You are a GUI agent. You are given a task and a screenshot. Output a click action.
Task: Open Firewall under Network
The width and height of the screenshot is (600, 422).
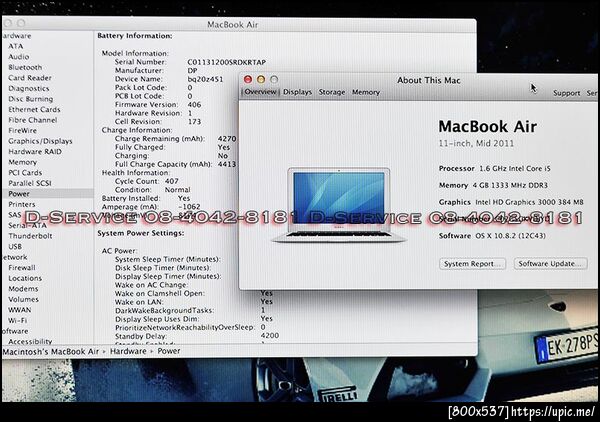(x=22, y=268)
